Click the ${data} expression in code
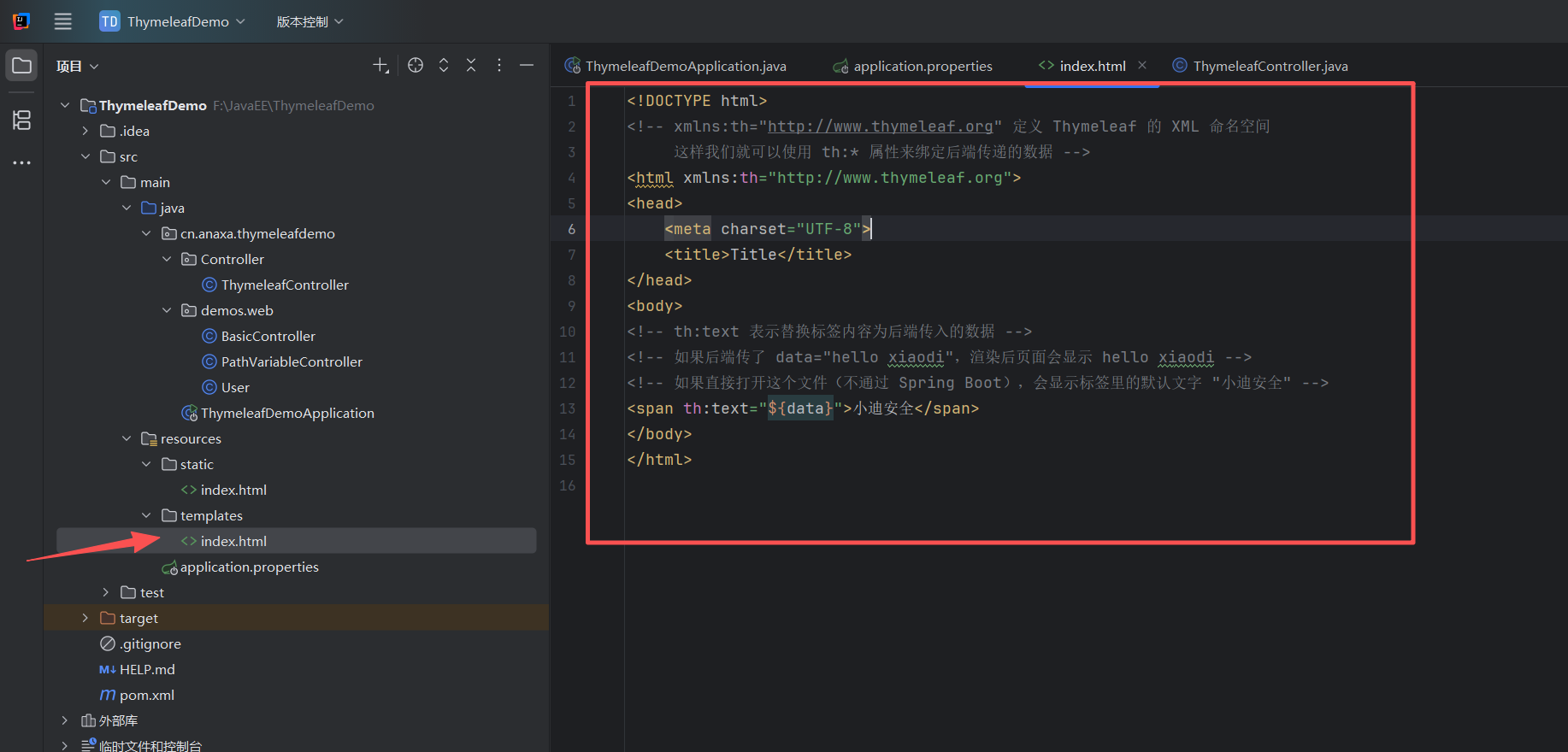The width and height of the screenshot is (1568, 752). (x=800, y=408)
